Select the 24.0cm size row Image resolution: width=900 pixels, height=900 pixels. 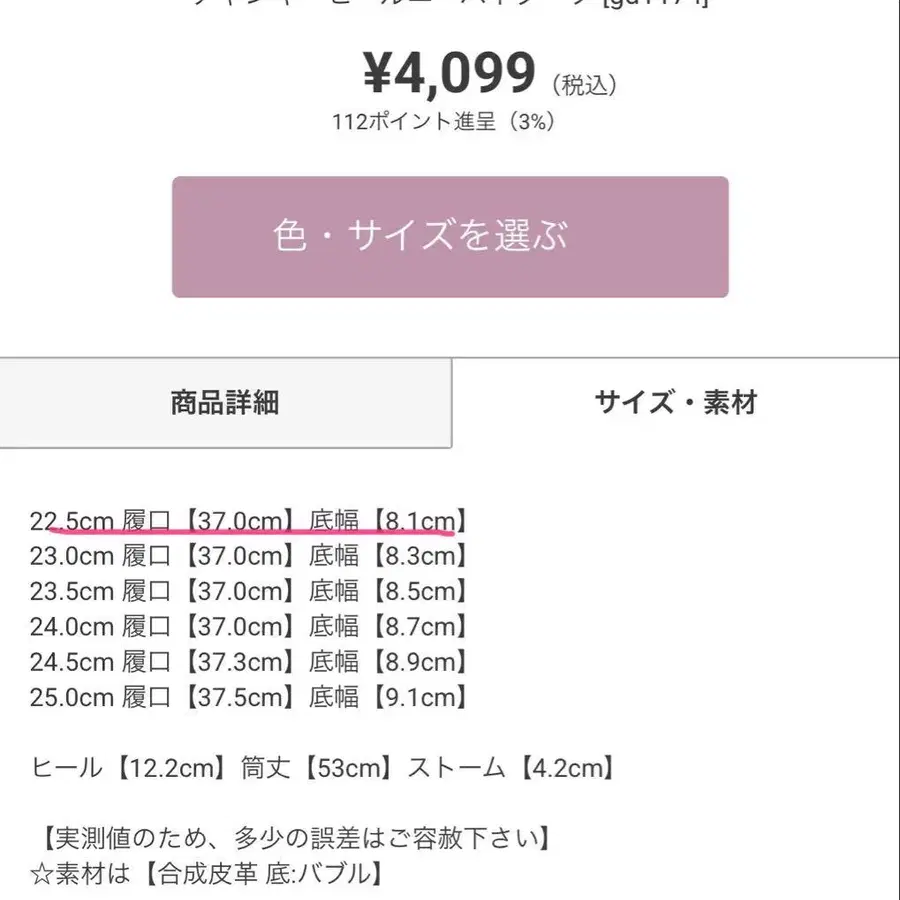[247, 626]
